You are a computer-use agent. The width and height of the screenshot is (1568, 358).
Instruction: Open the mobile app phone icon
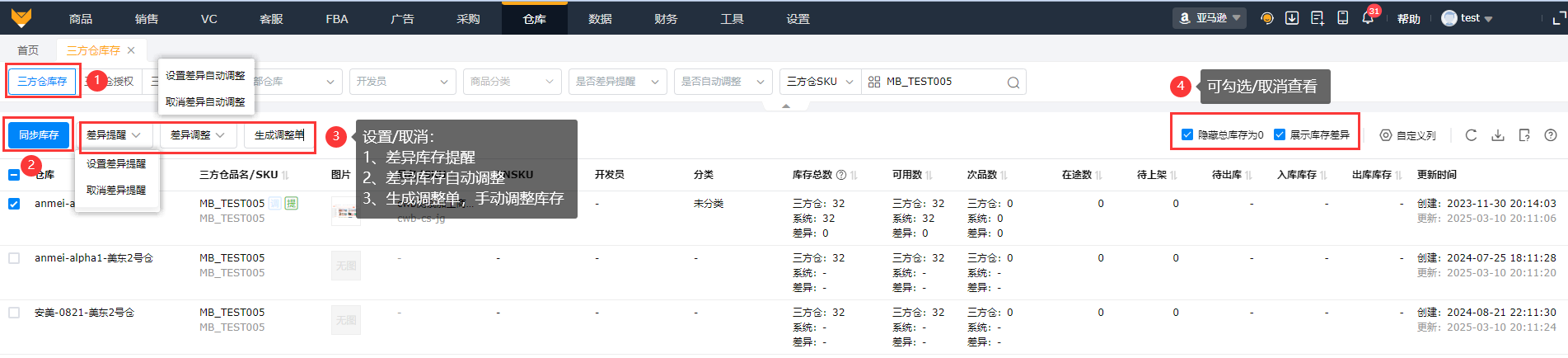pyautogui.click(x=1343, y=18)
